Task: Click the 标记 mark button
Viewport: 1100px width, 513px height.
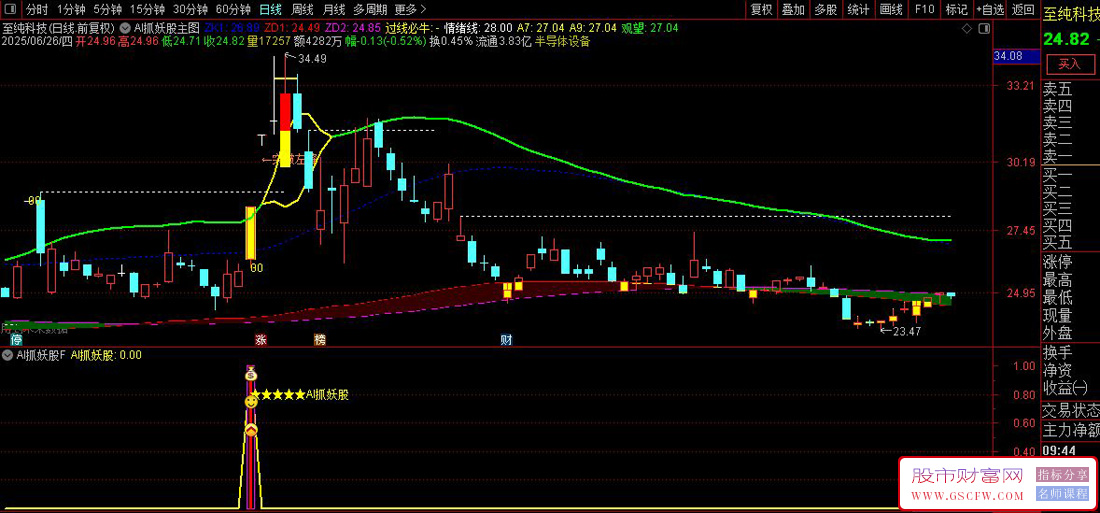Action: pos(956,10)
